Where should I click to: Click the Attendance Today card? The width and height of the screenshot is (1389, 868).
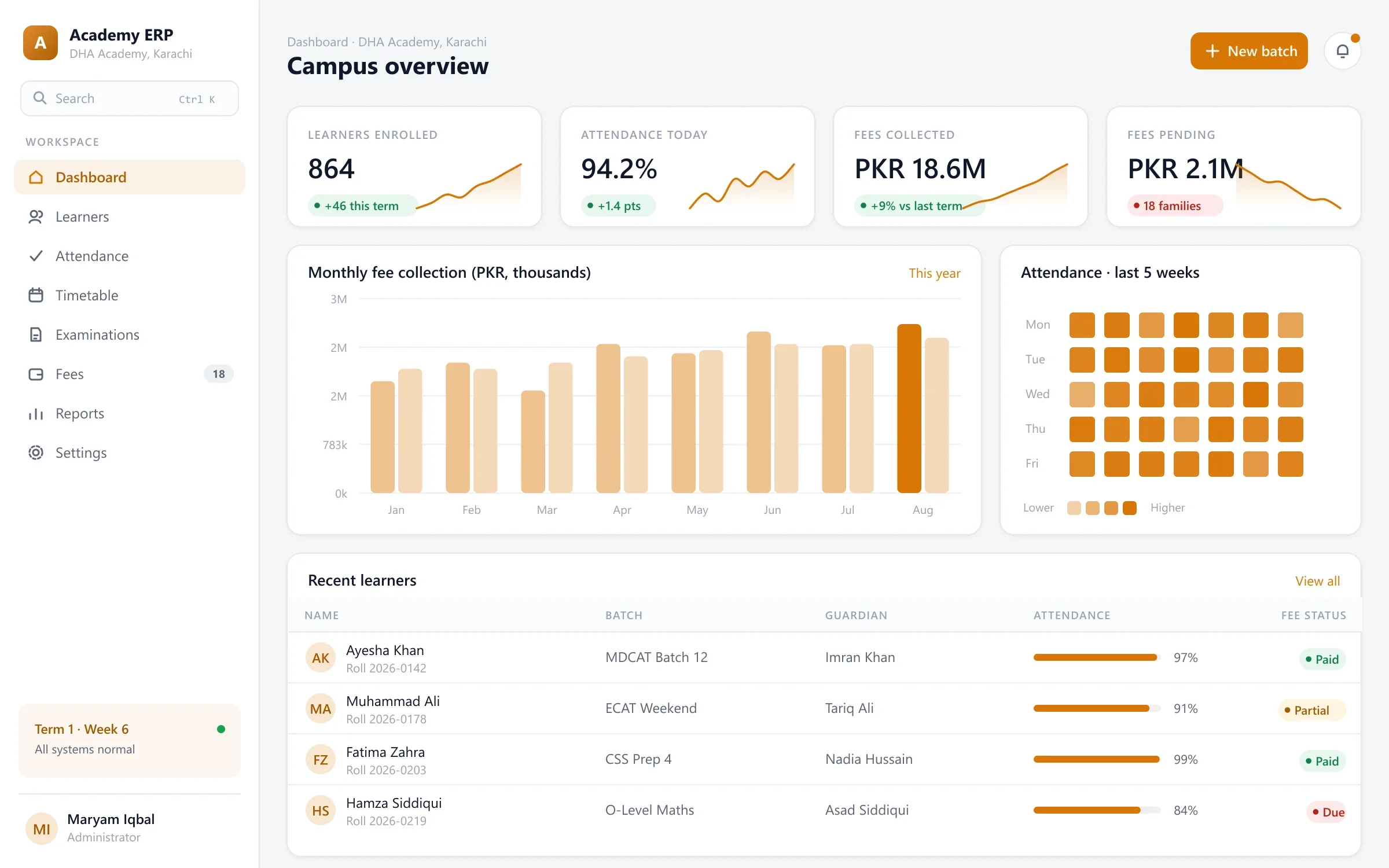pyautogui.click(x=688, y=167)
